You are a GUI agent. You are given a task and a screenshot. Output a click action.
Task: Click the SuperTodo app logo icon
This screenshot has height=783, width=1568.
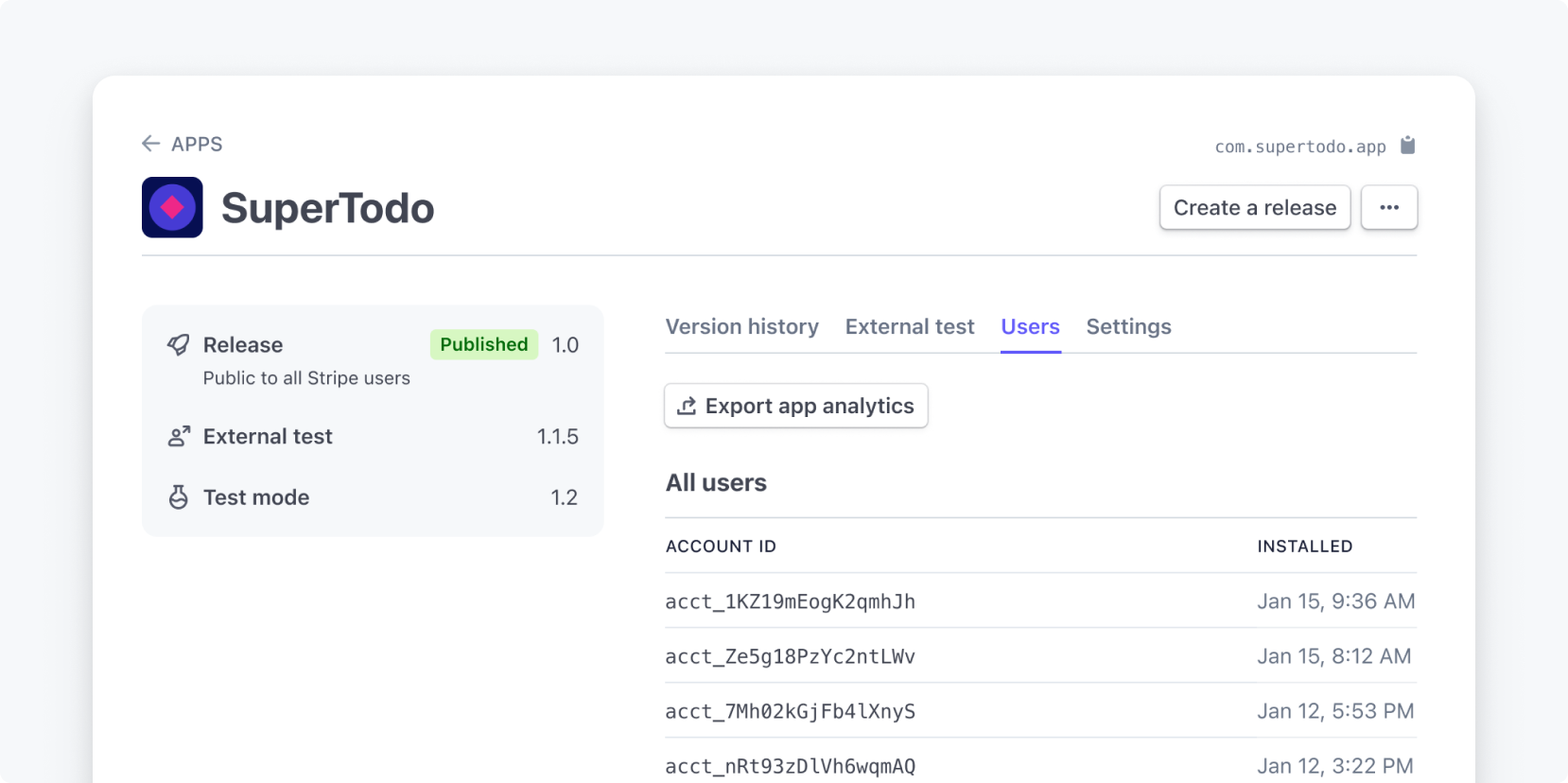tap(172, 207)
